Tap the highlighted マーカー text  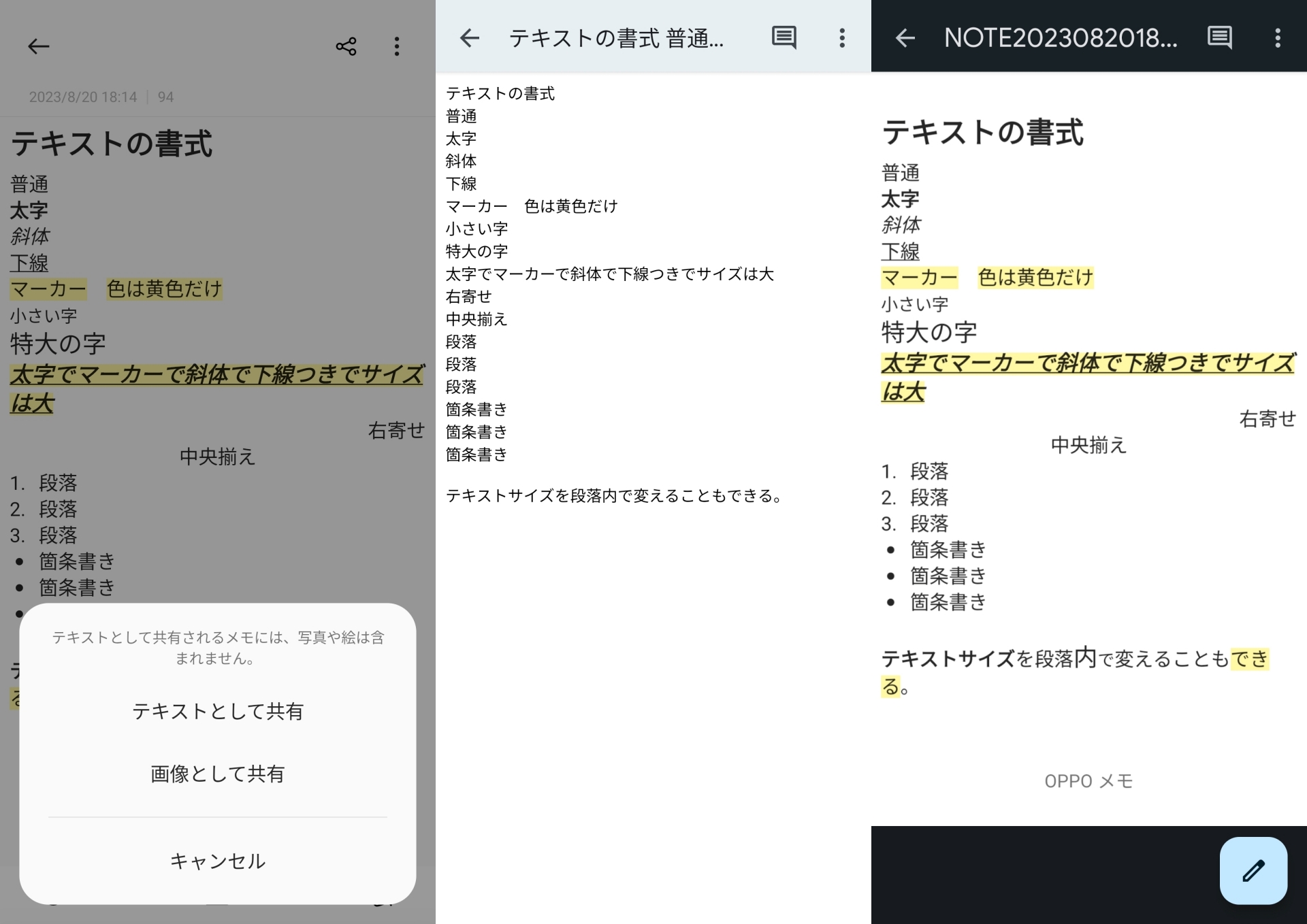click(48, 288)
